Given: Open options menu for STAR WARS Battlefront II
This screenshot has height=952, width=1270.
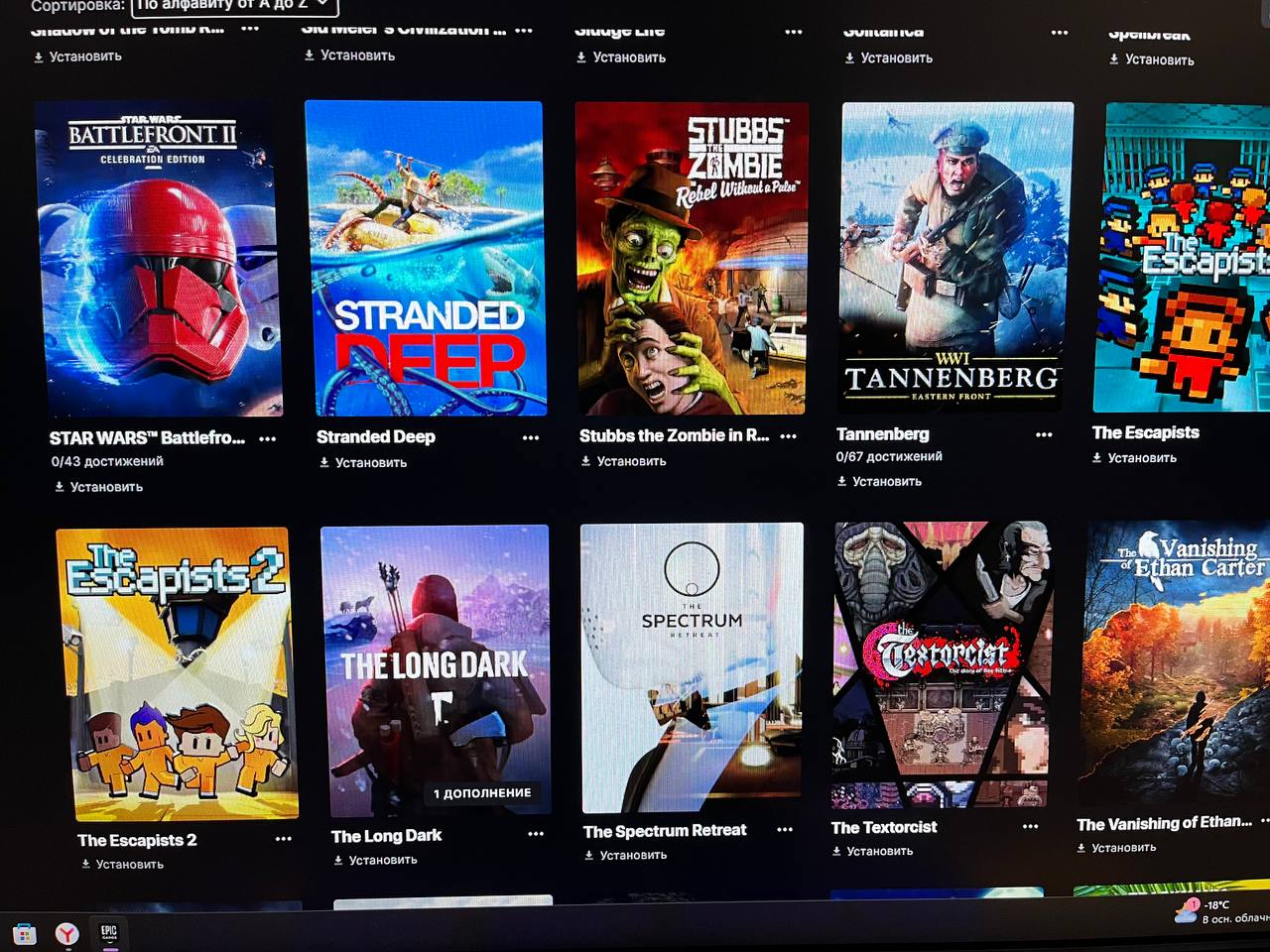Looking at the screenshot, I should click(267, 438).
